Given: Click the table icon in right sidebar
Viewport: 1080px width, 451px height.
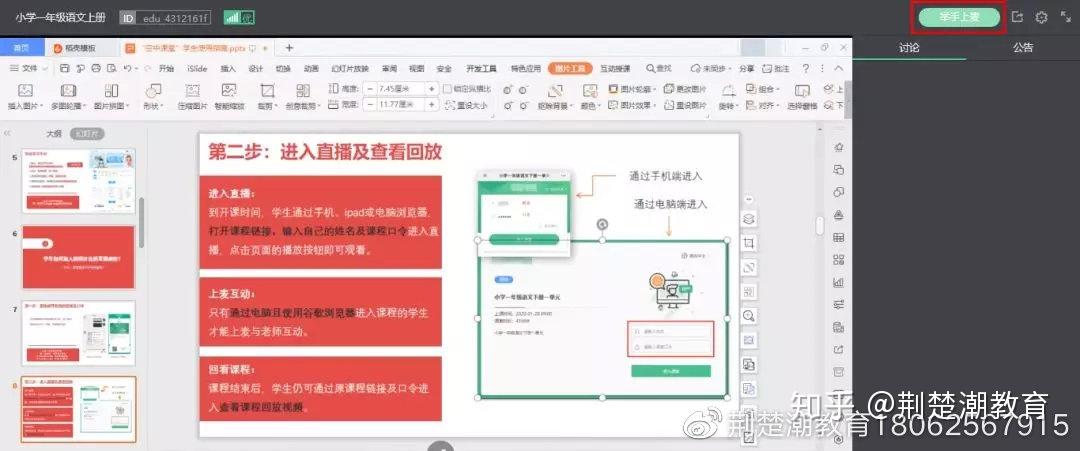Looking at the screenshot, I should (x=838, y=238).
